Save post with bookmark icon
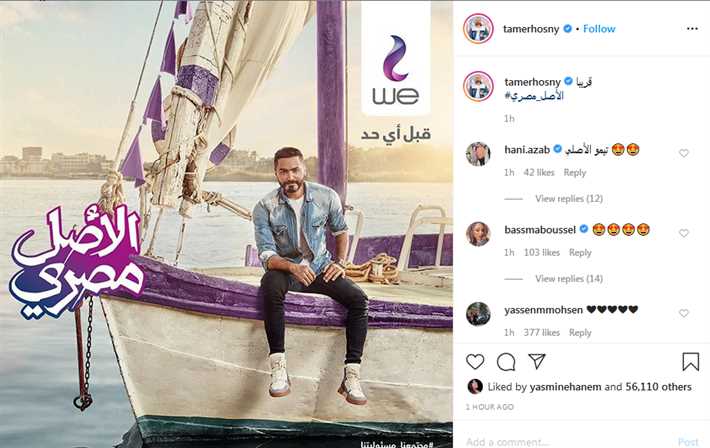The width and height of the screenshot is (710, 448). (691, 361)
